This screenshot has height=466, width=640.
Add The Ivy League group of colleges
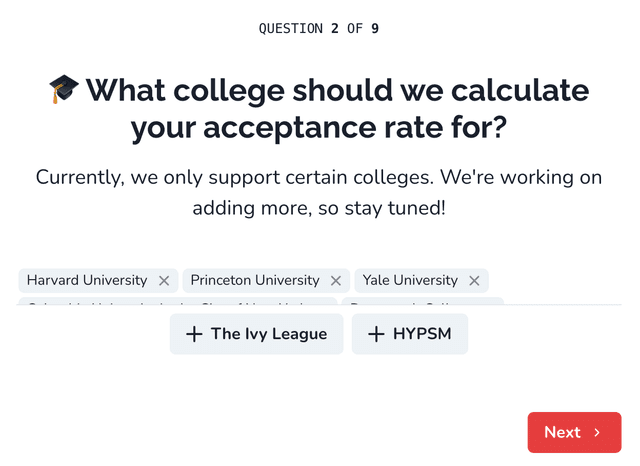click(x=257, y=334)
